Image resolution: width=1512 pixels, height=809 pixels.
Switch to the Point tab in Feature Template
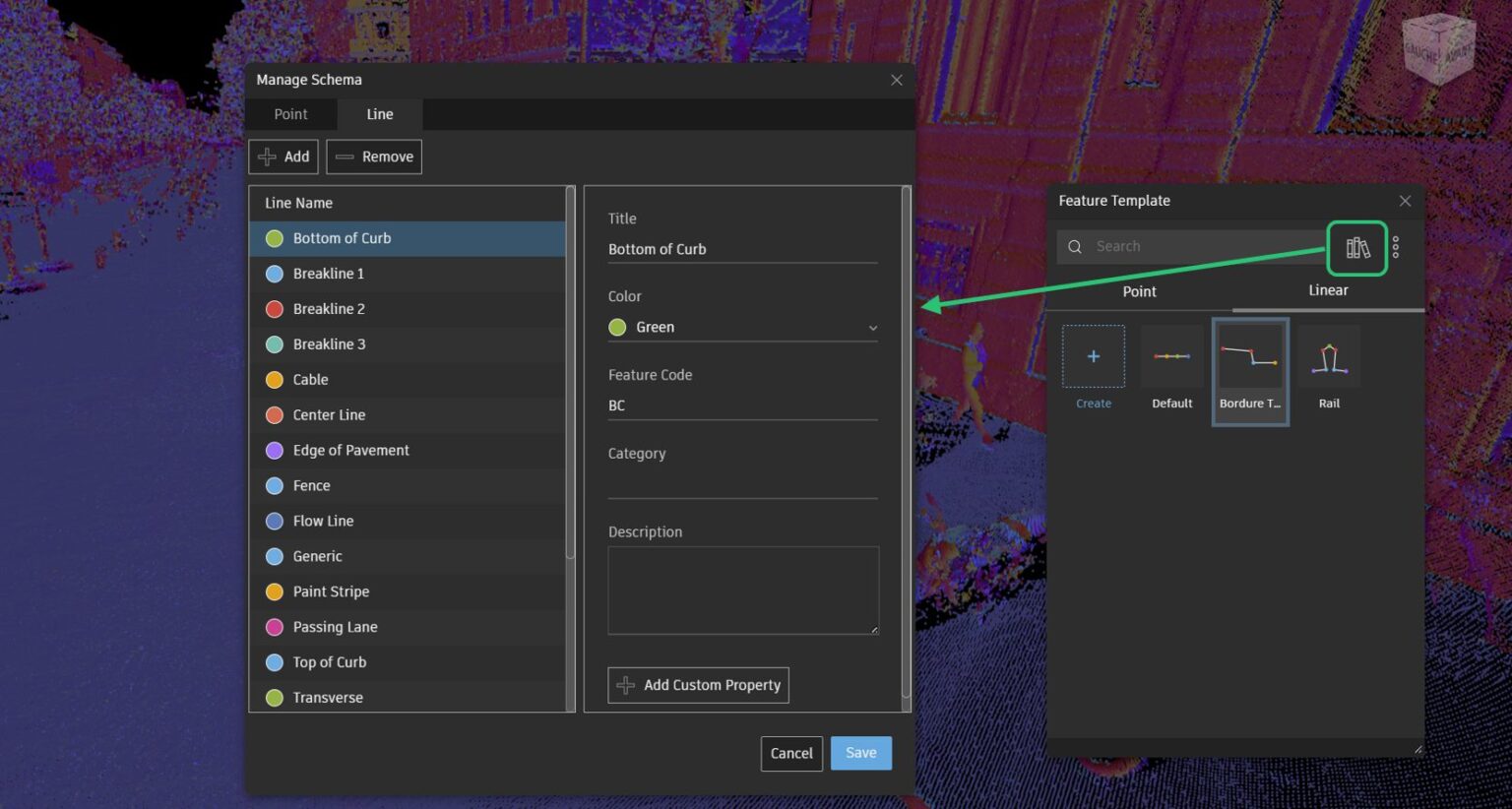(1139, 291)
